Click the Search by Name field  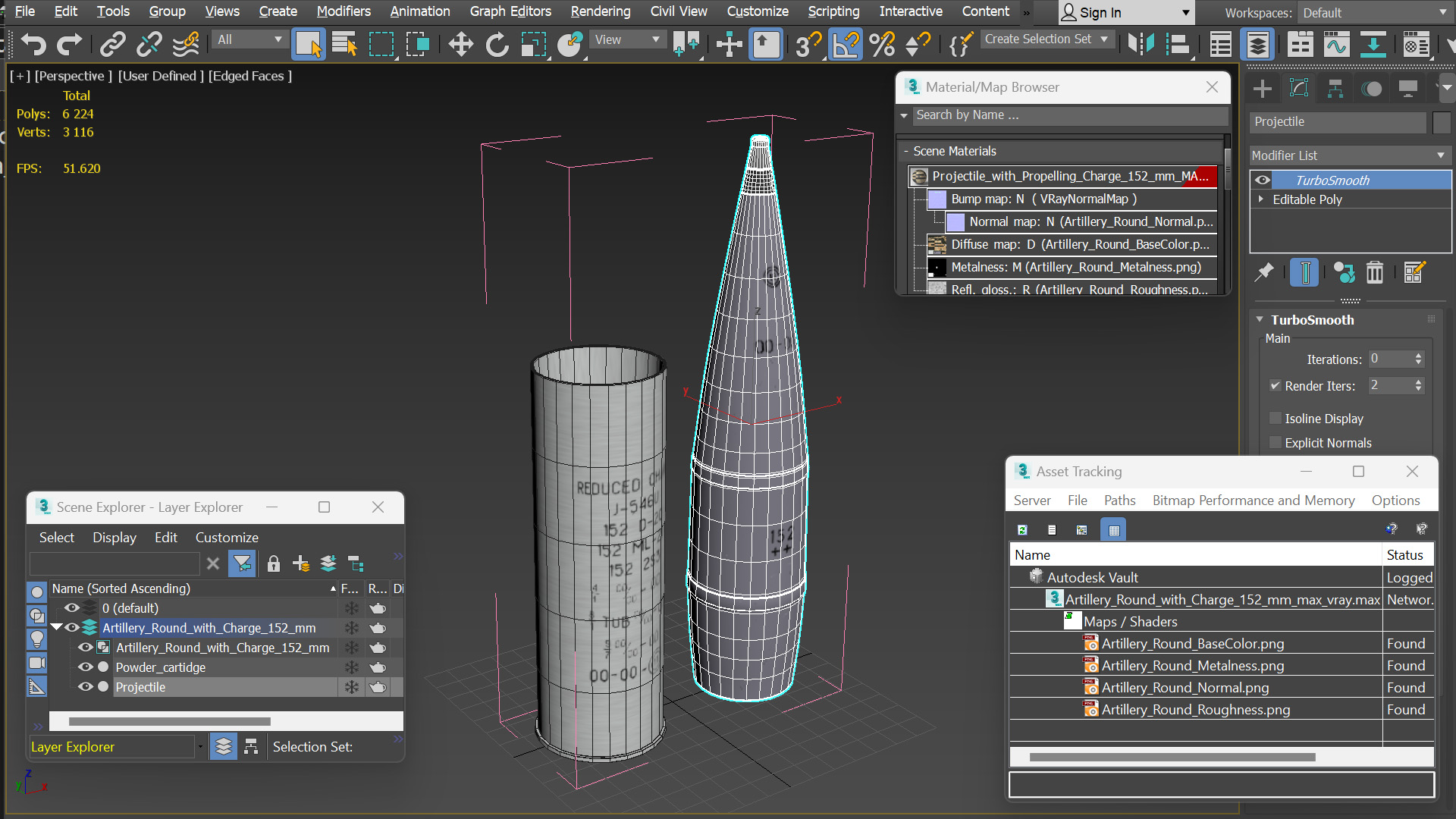coord(1070,115)
